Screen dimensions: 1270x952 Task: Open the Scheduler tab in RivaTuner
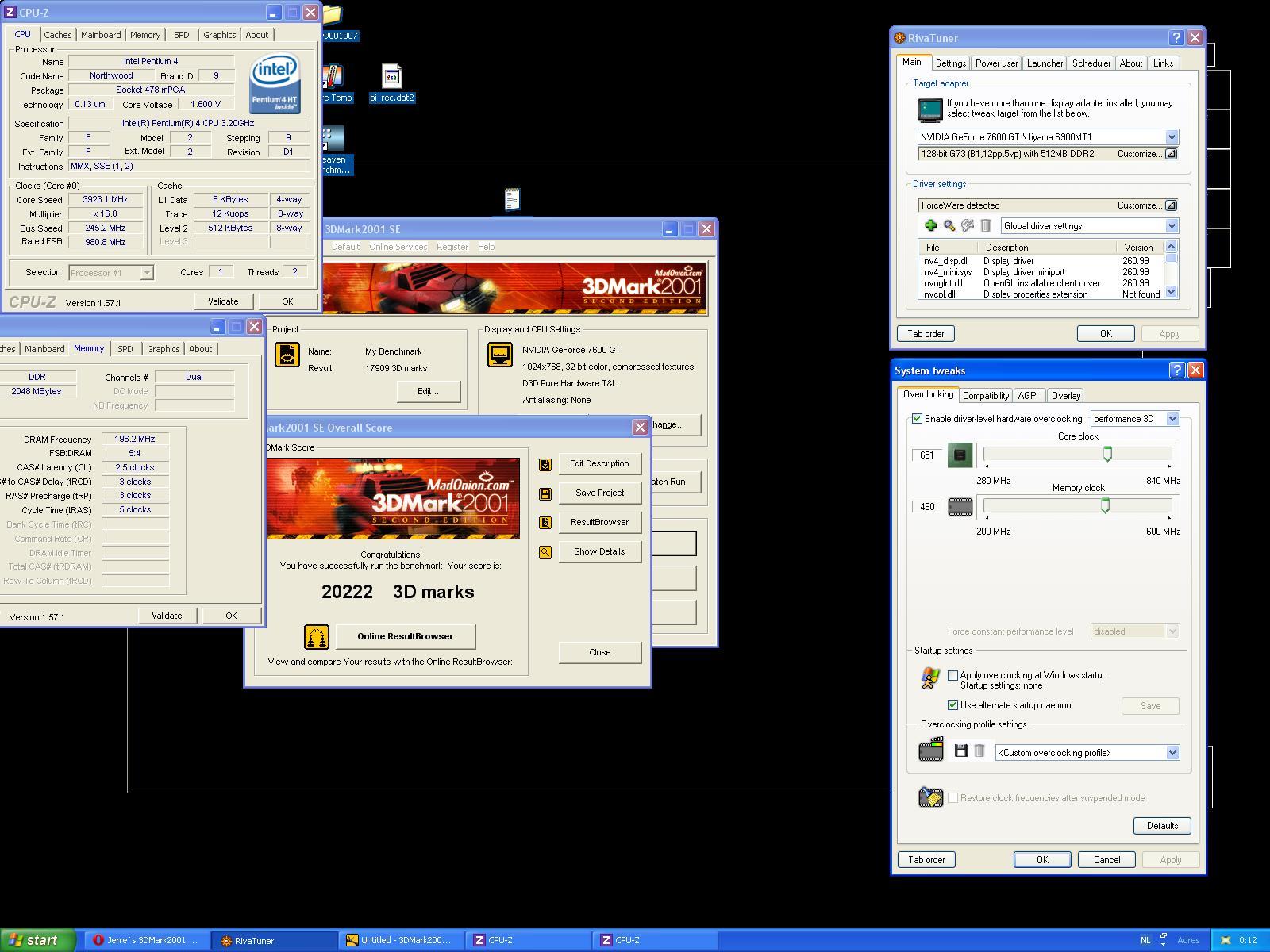[1091, 63]
